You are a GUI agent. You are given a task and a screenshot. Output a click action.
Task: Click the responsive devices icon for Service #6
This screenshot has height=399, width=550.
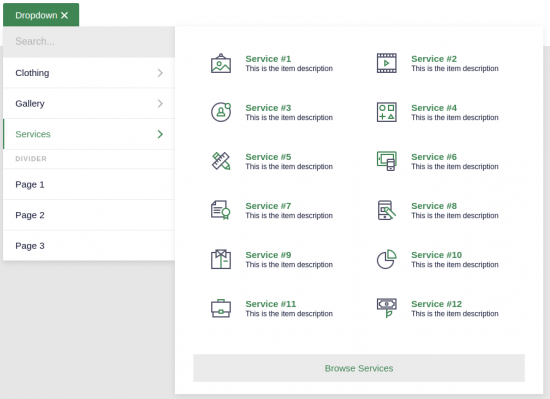(387, 161)
